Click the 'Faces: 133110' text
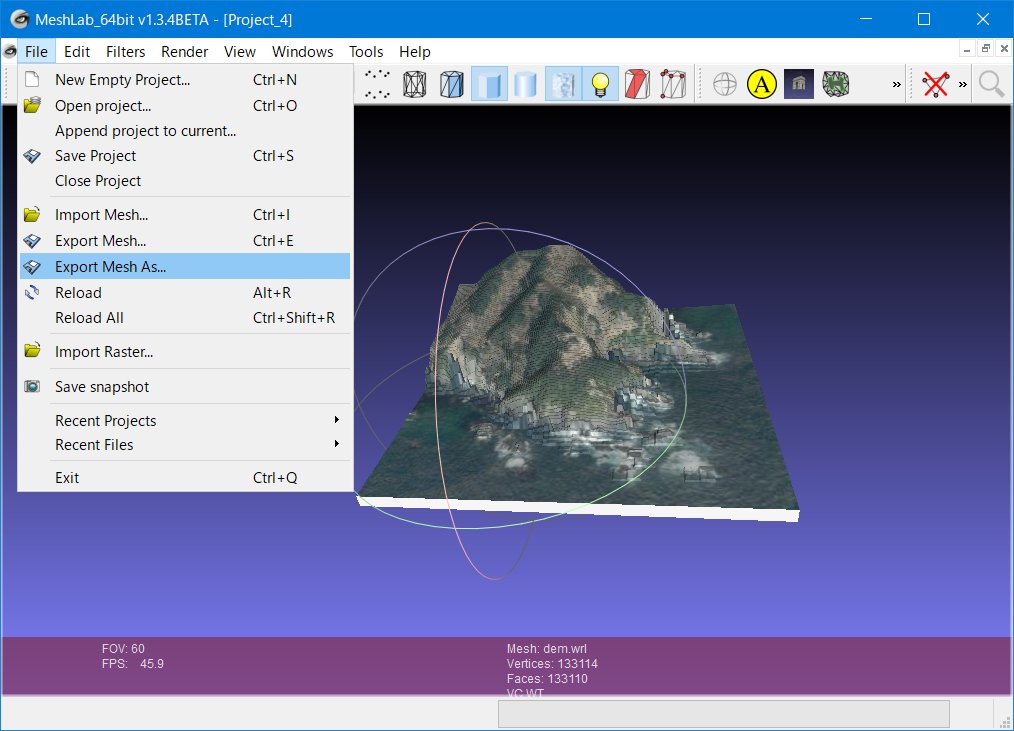Image resolution: width=1014 pixels, height=731 pixels. click(547, 679)
